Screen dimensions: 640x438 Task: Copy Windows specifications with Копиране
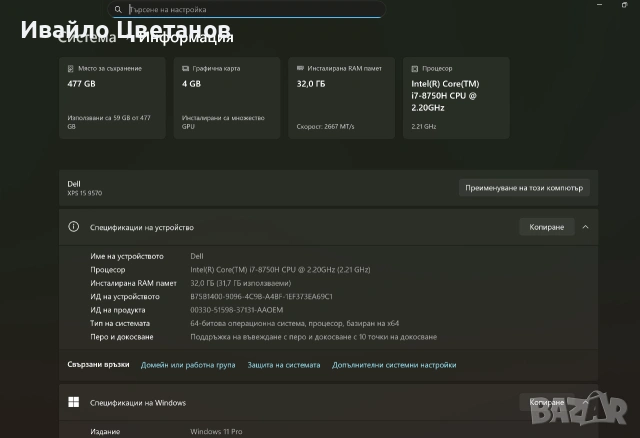coord(547,402)
